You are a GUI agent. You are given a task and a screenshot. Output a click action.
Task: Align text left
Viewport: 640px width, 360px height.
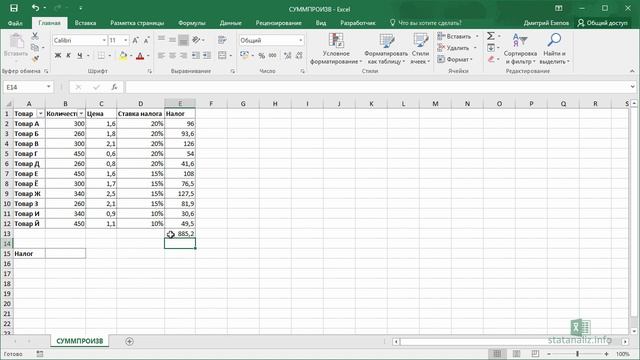pyautogui.click(x=162, y=56)
